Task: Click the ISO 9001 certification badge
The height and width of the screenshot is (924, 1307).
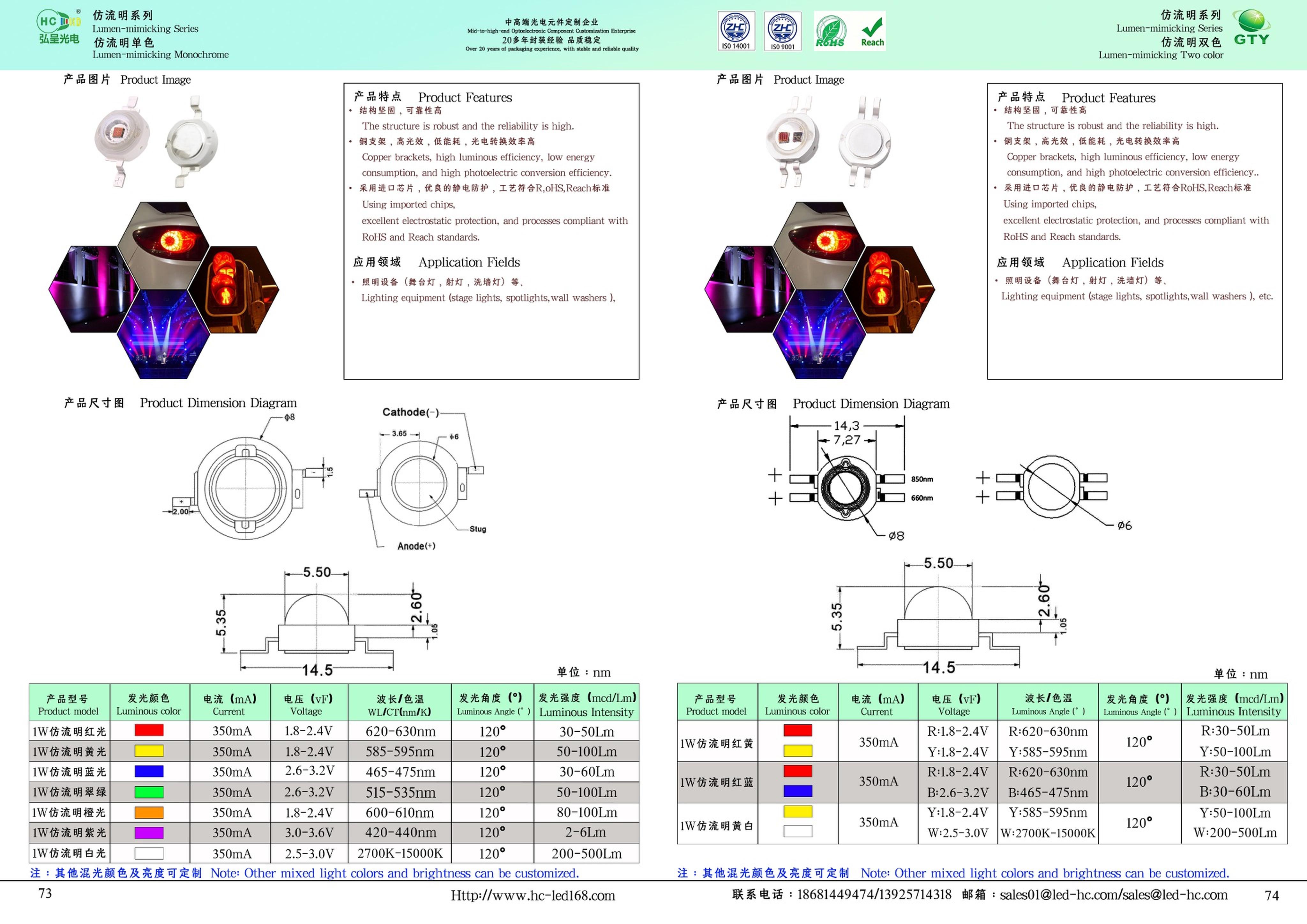Action: pyautogui.click(x=782, y=31)
